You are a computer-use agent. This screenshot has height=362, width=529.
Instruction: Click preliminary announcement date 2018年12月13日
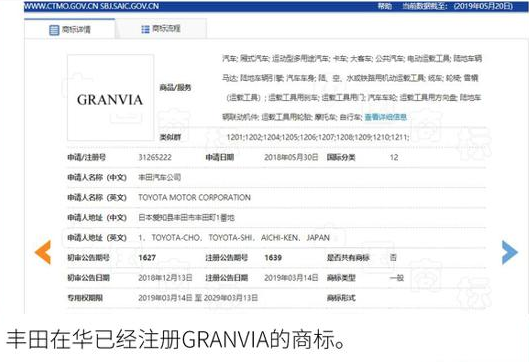[x=165, y=278]
